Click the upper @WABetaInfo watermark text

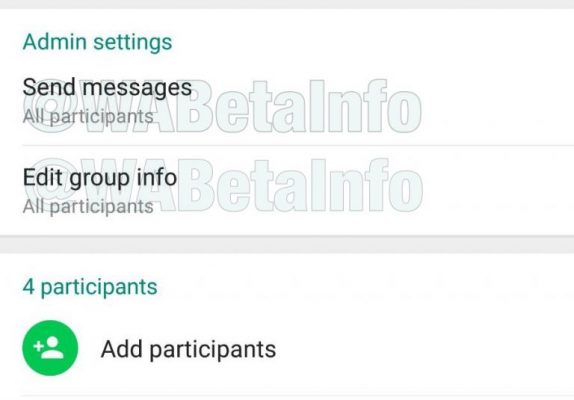pyautogui.click(x=223, y=106)
